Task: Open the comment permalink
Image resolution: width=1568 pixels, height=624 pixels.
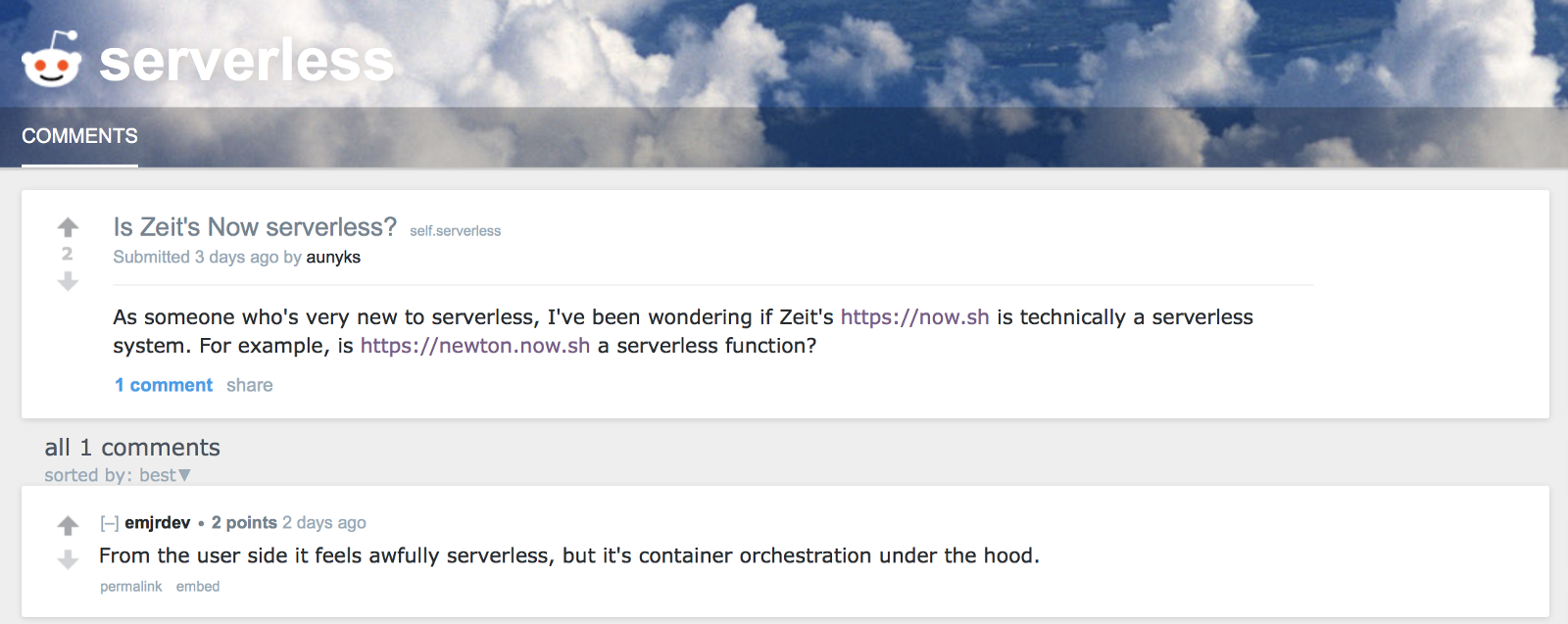Action: (130, 587)
